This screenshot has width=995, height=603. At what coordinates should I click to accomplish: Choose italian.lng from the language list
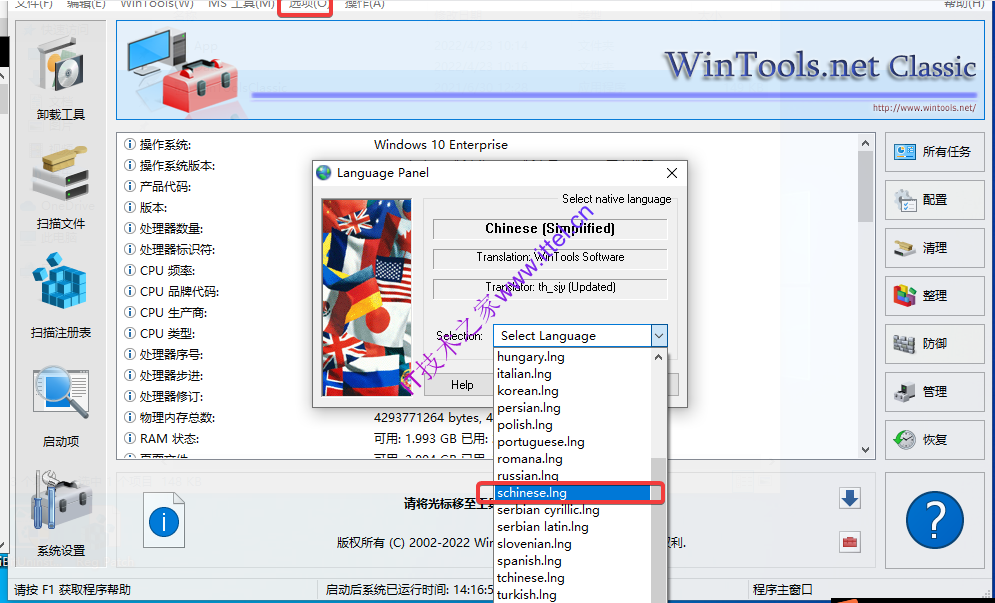pyautogui.click(x=573, y=374)
